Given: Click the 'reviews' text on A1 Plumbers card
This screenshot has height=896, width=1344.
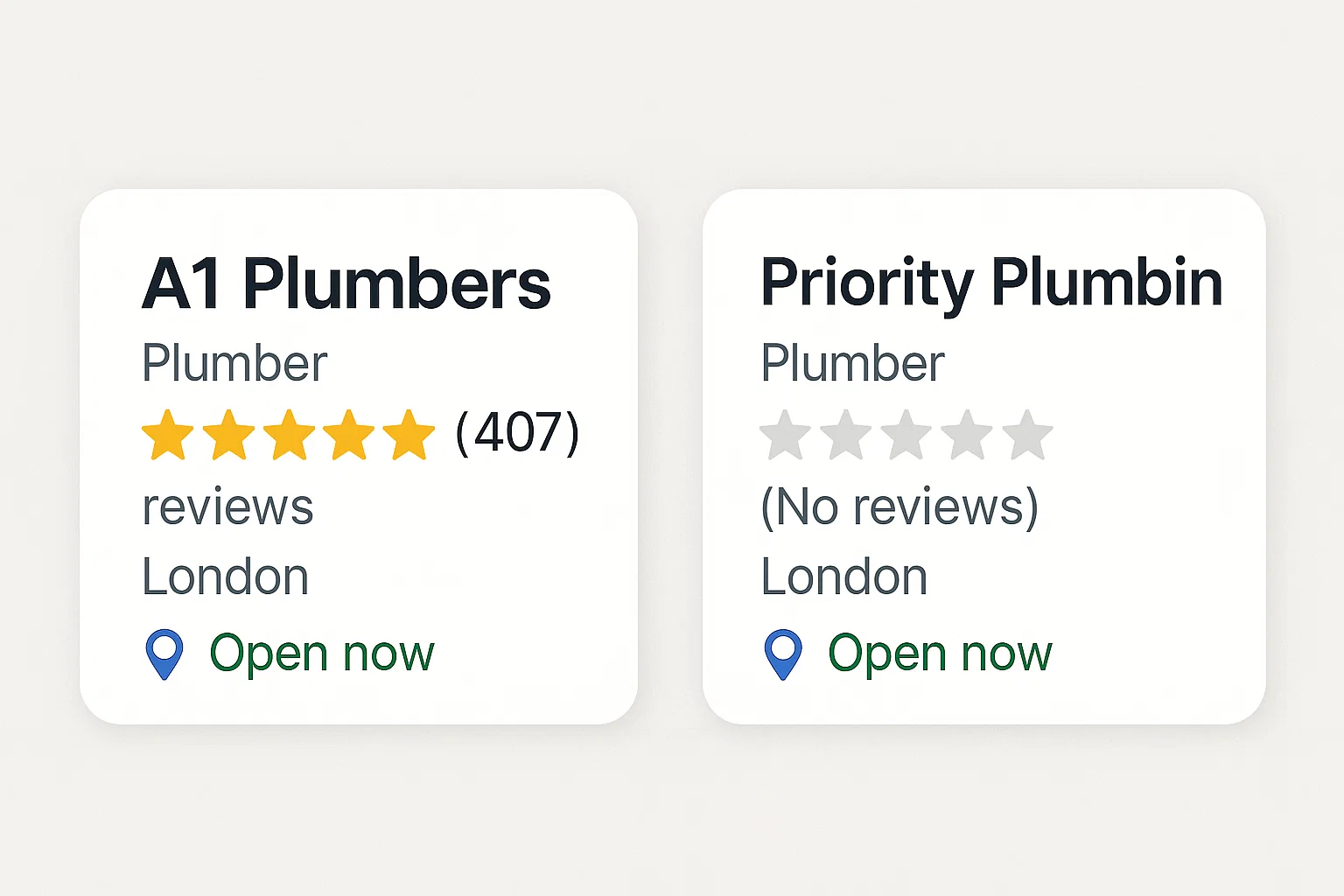Looking at the screenshot, I should pos(227,507).
